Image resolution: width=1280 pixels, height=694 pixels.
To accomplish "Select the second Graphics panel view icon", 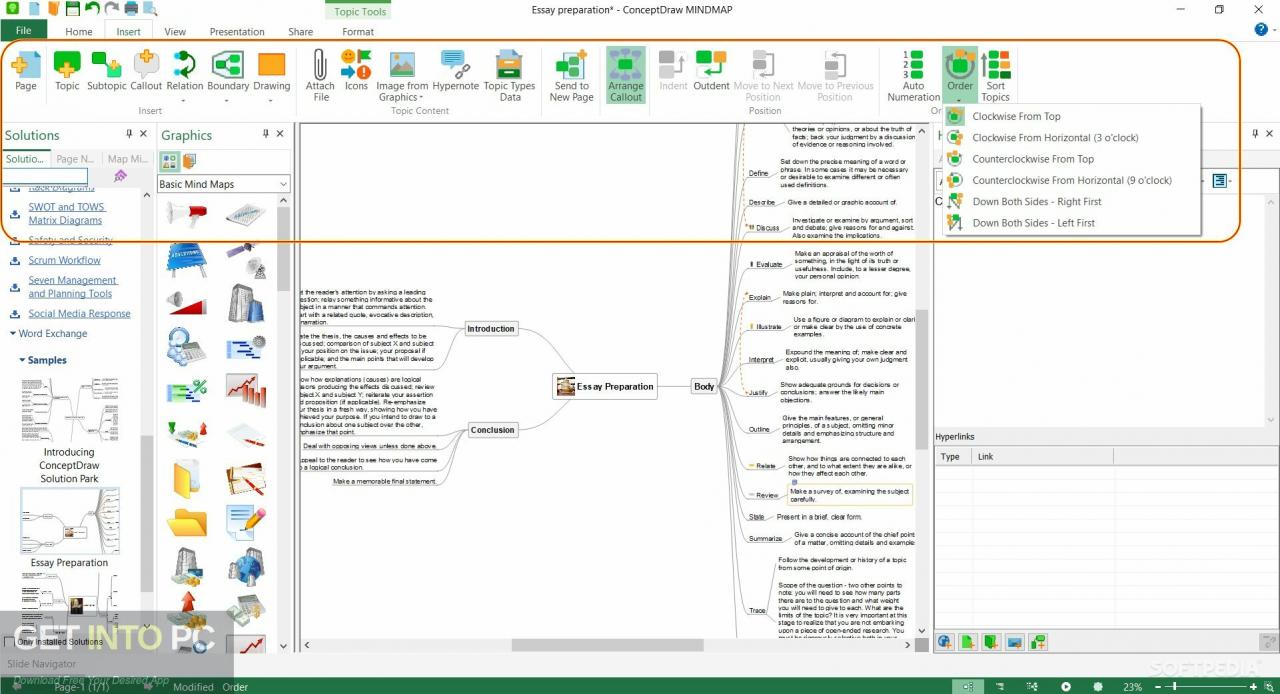I will (189, 161).
